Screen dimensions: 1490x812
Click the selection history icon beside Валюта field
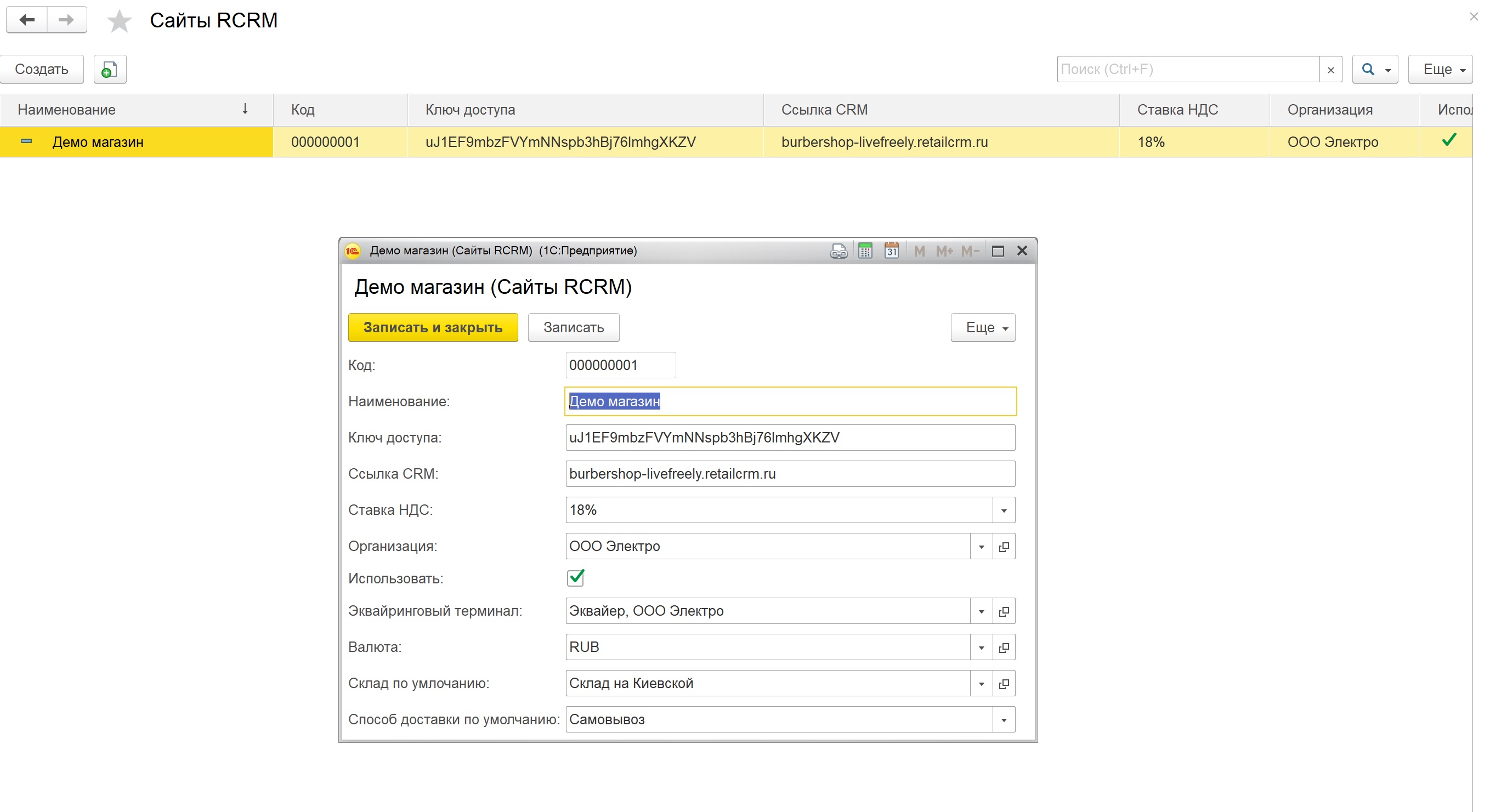[x=1004, y=647]
